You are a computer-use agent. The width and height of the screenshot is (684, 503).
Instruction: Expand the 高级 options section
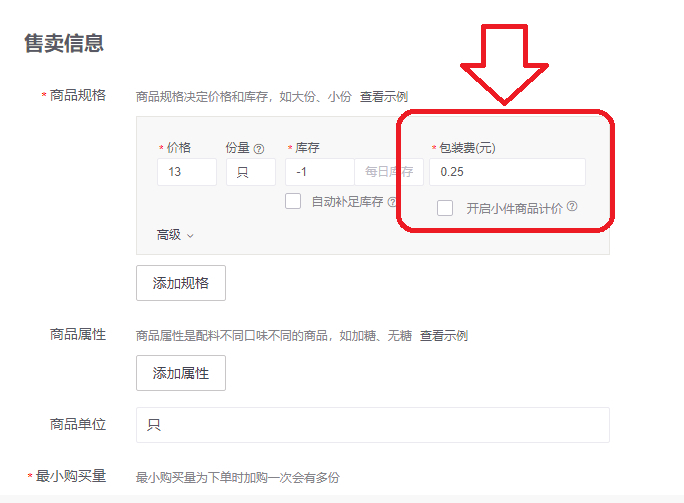175,235
